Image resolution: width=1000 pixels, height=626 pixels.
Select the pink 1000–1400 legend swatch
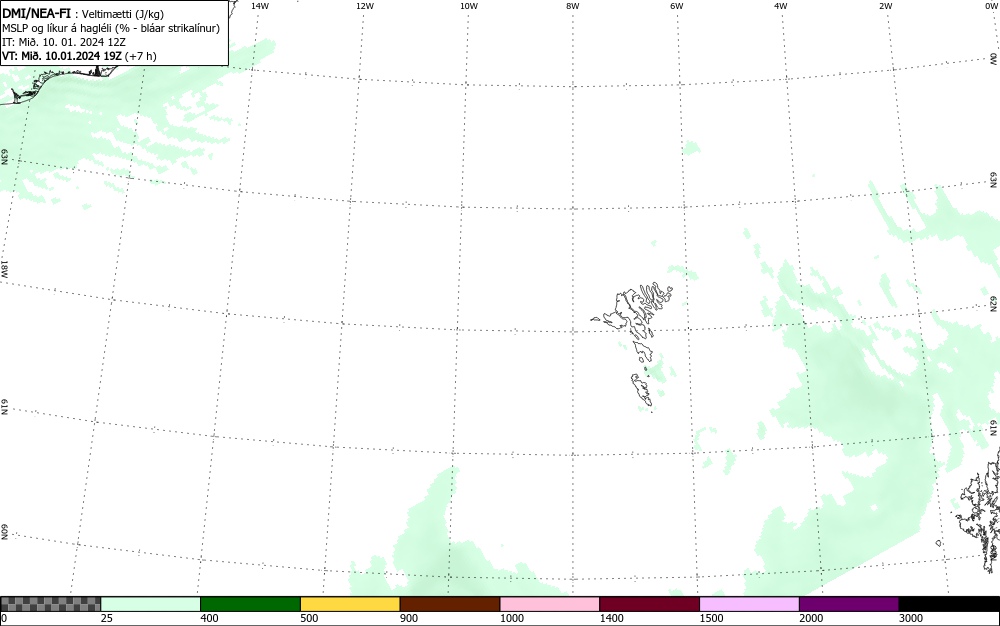(550, 604)
